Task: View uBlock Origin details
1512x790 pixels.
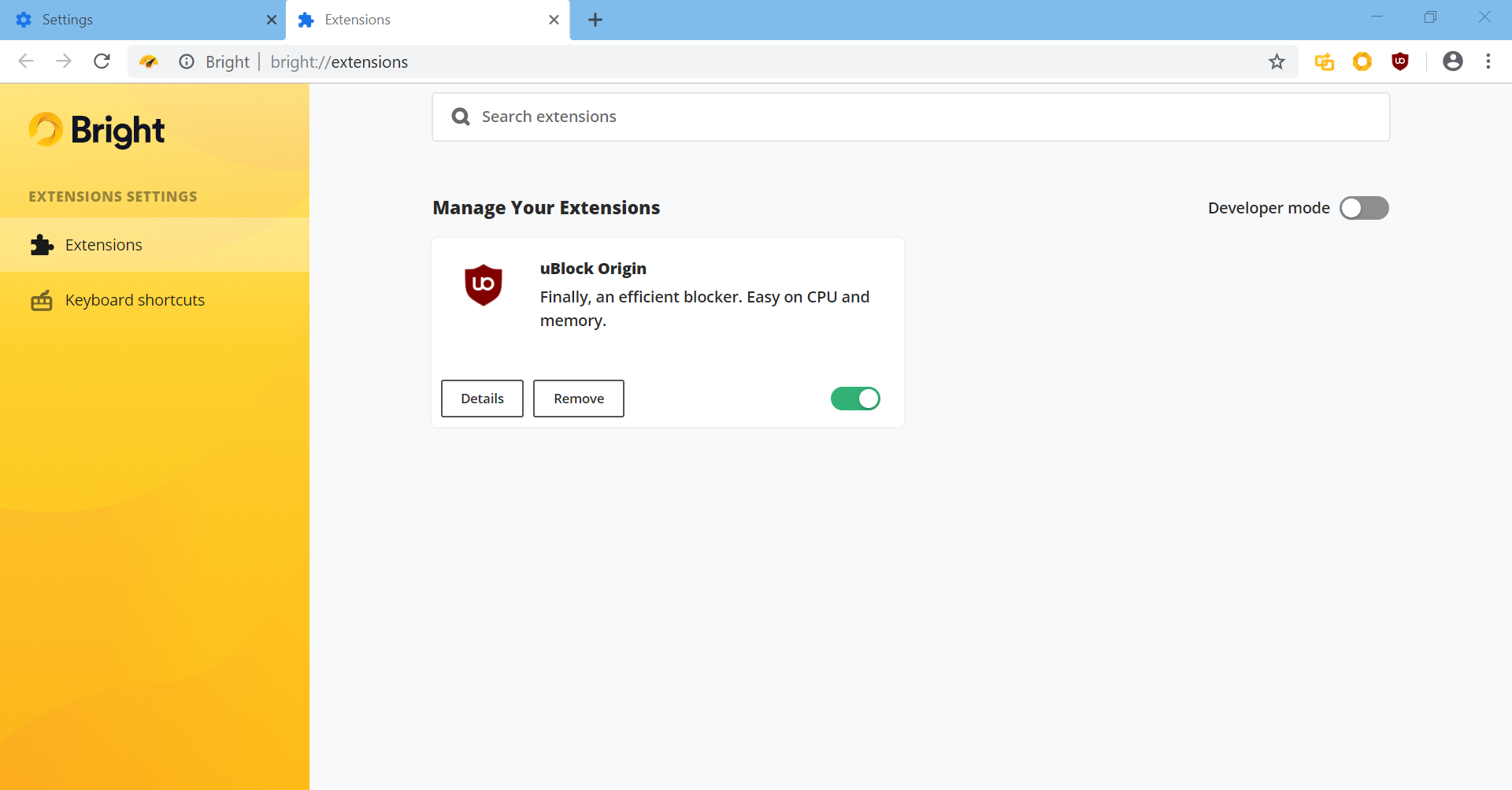Action: pos(482,399)
